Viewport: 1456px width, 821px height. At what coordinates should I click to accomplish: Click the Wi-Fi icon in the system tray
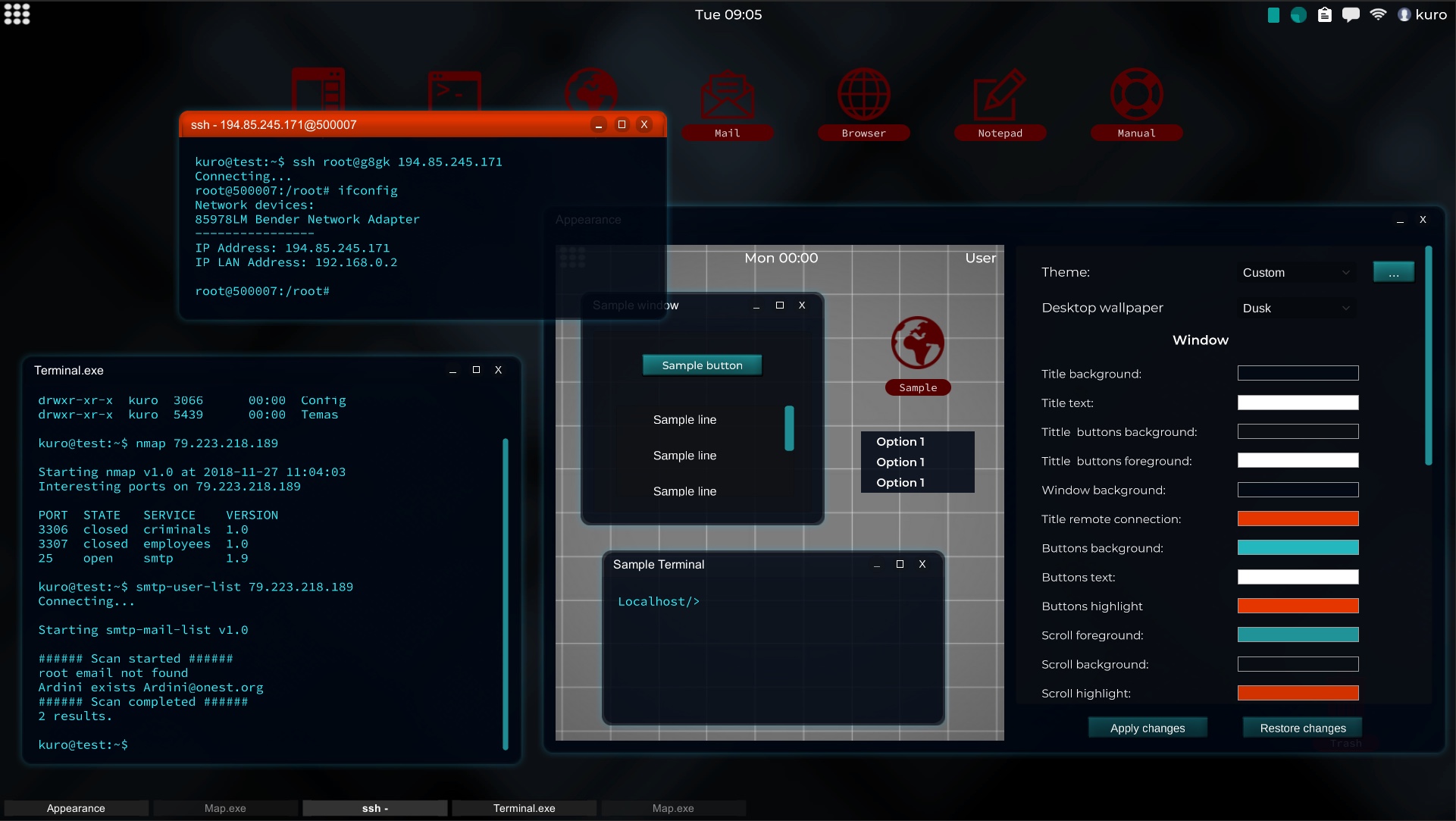pyautogui.click(x=1377, y=14)
